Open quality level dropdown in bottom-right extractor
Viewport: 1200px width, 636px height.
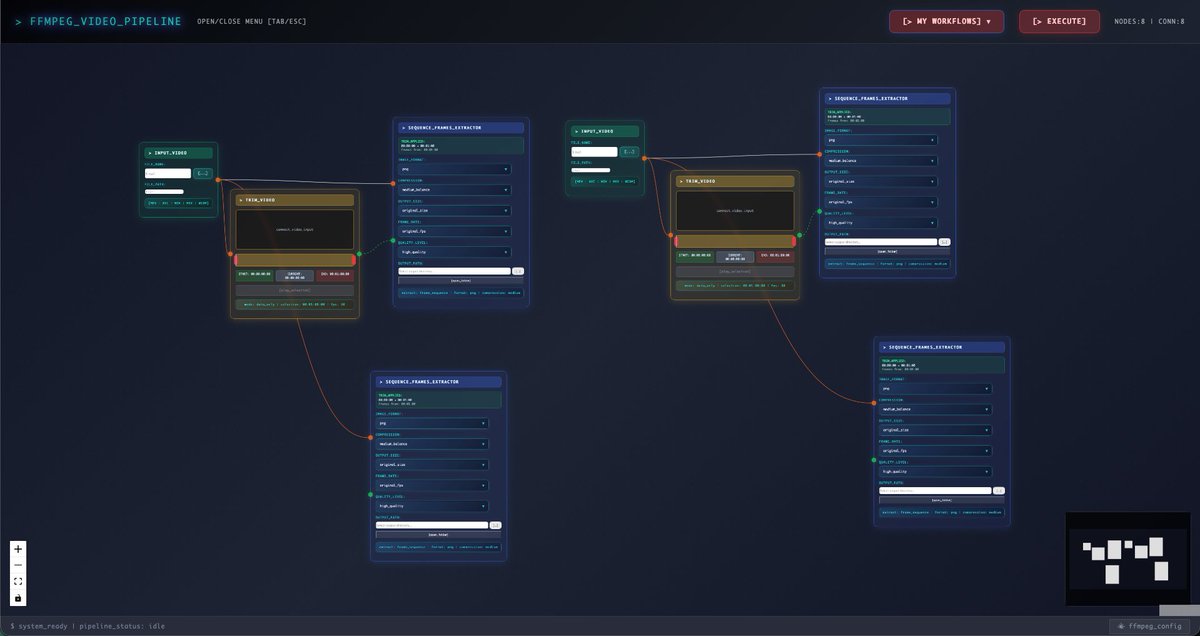pyautogui.click(x=936, y=471)
